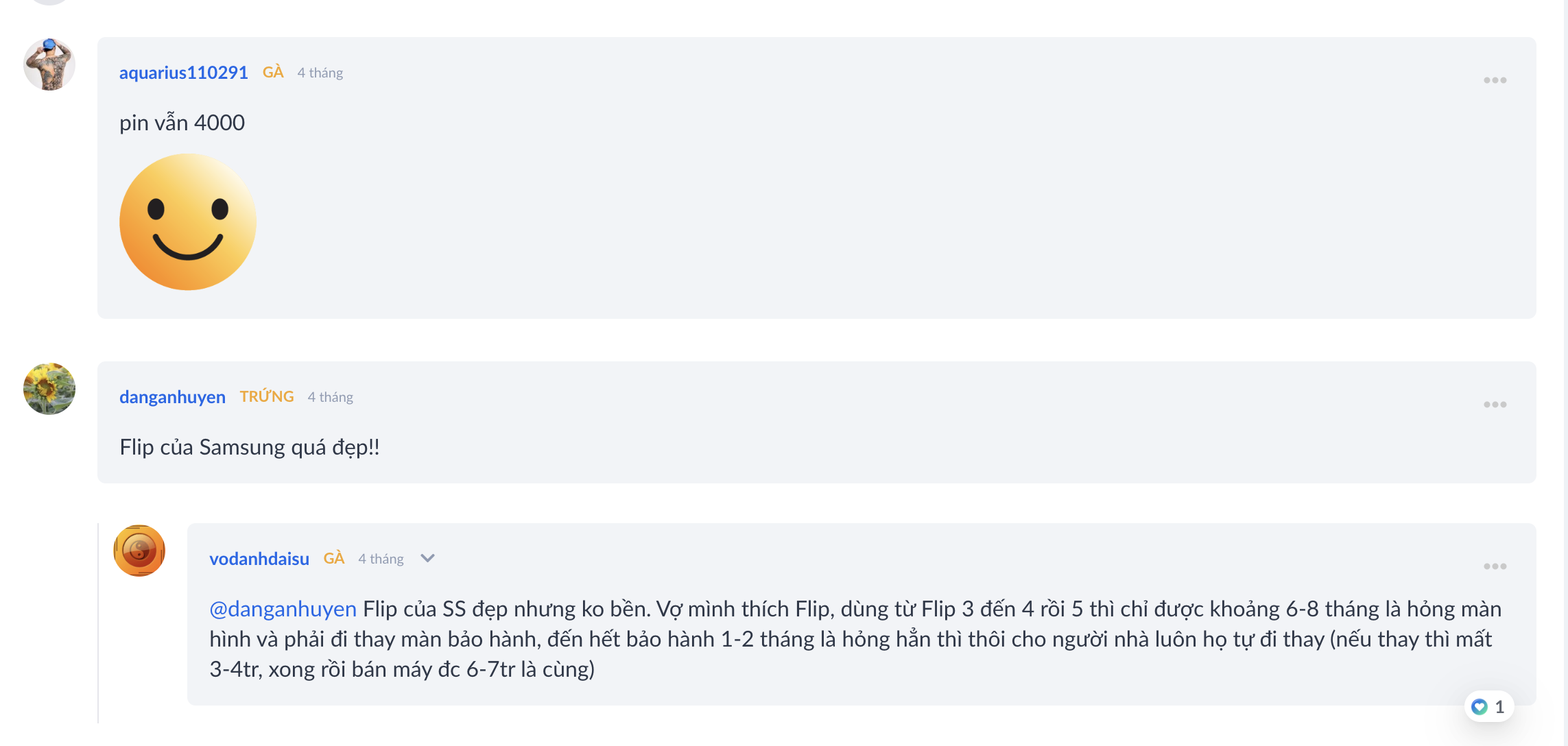Viewport: 1568px width, 746px height.
Task: Open danganhuyen username link
Action: (172, 397)
